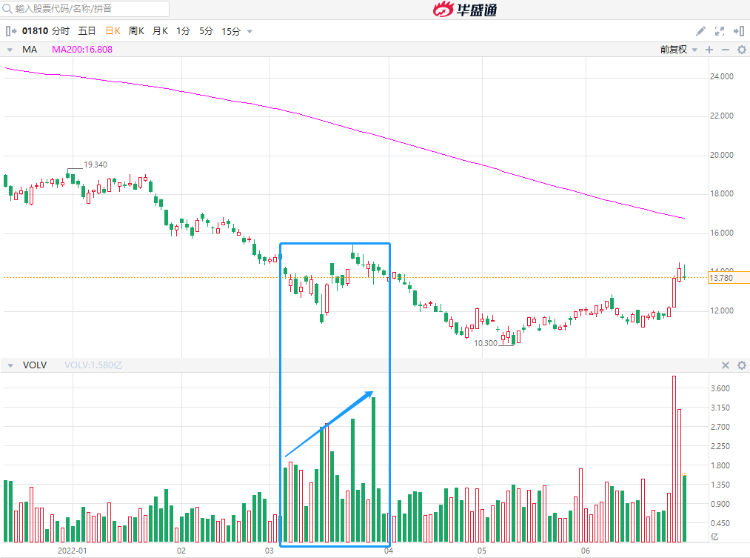Expand the VOLV indicator dropdown
750x558 pixels.
coord(11,366)
